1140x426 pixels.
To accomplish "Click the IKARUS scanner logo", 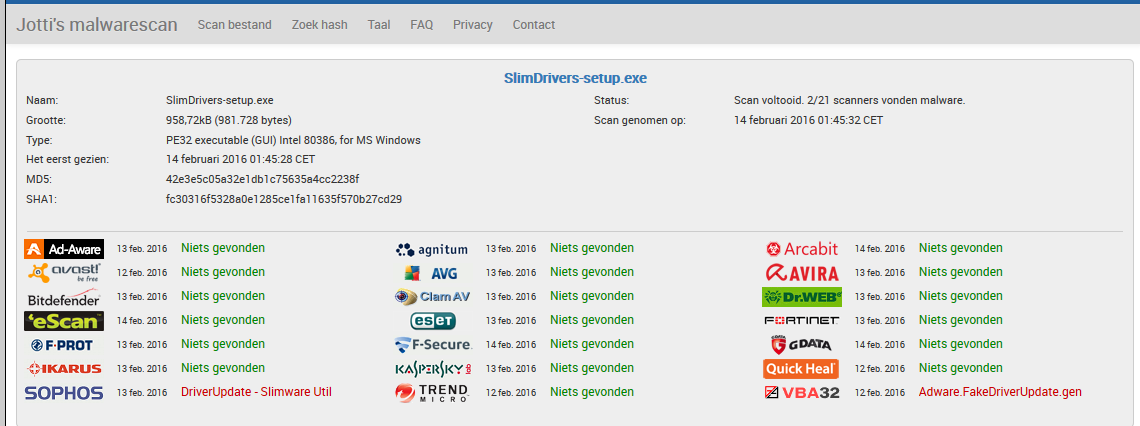I will 64,369.
